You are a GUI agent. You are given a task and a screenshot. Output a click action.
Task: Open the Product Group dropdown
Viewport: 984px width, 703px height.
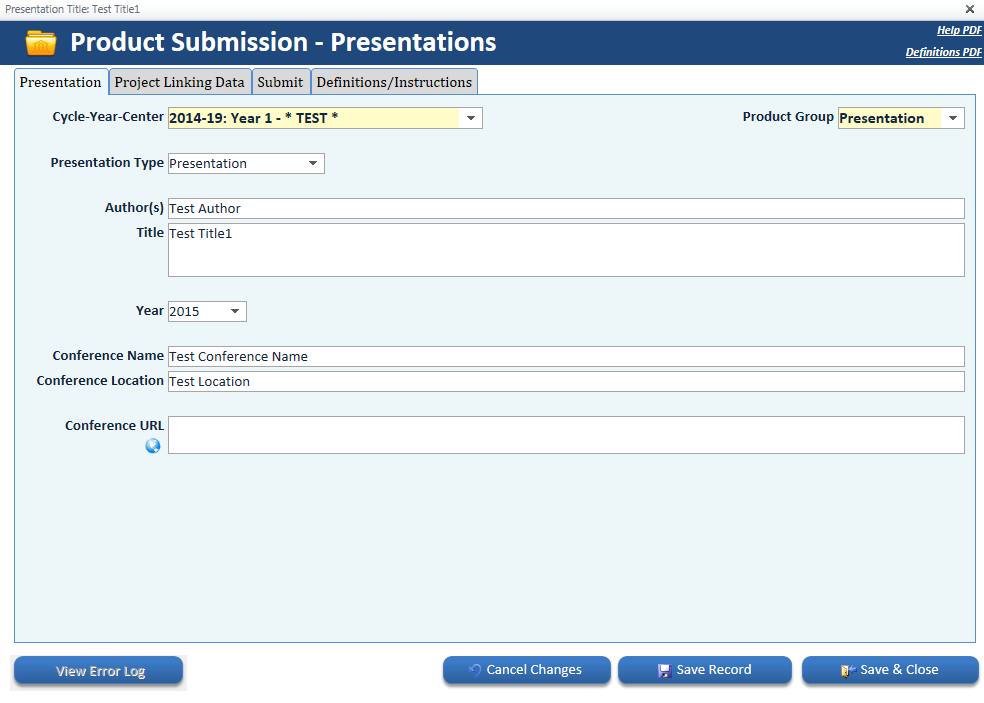click(x=953, y=118)
